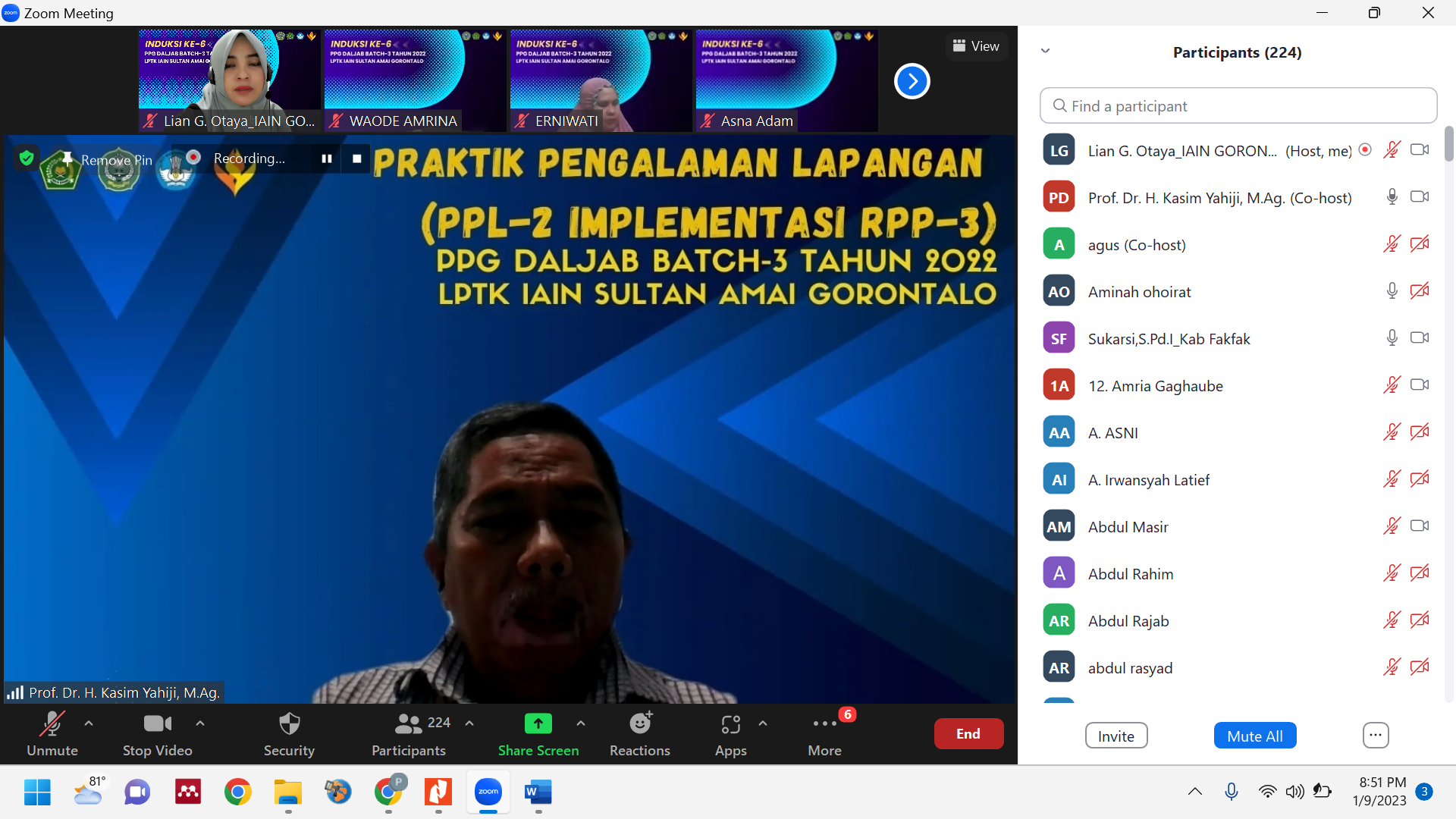
Task: Click the Find a participant search field
Action: (x=1238, y=106)
